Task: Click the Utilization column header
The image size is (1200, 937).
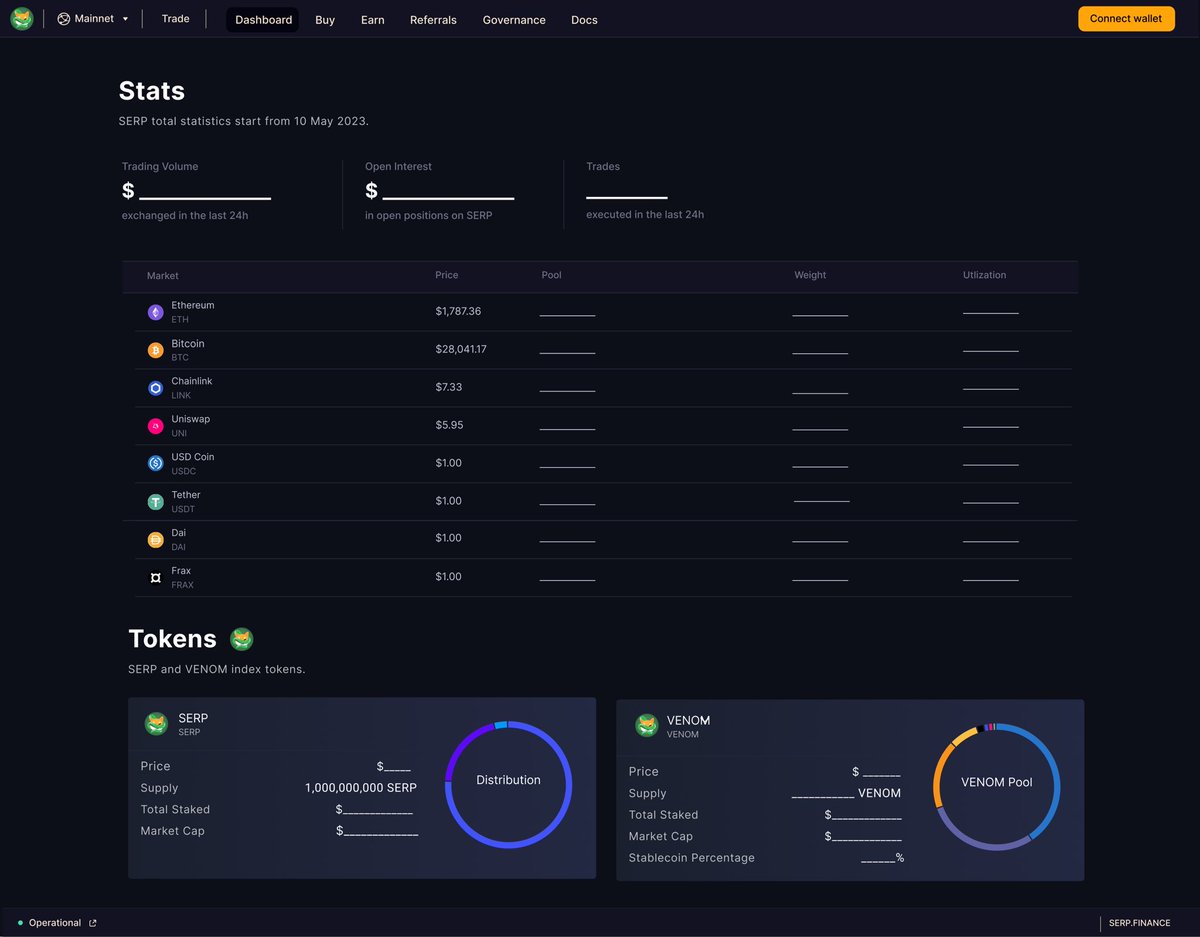Action: (x=984, y=275)
